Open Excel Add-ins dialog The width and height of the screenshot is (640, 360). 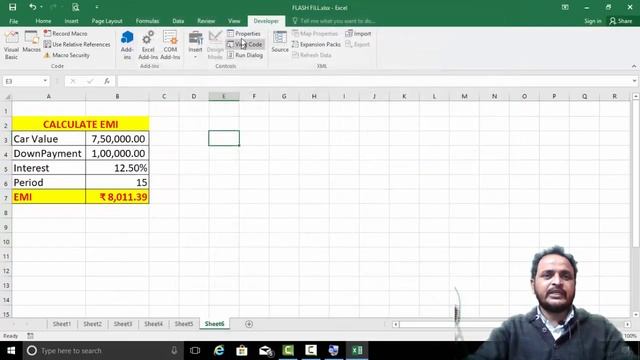click(x=148, y=45)
